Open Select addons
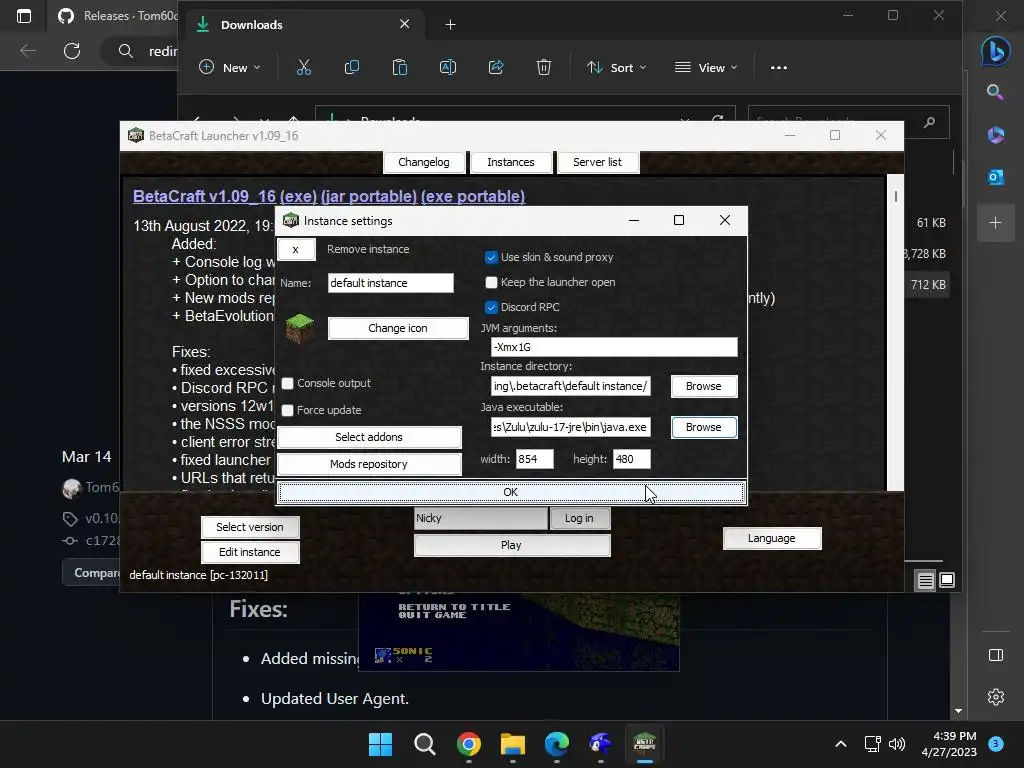 click(x=369, y=437)
